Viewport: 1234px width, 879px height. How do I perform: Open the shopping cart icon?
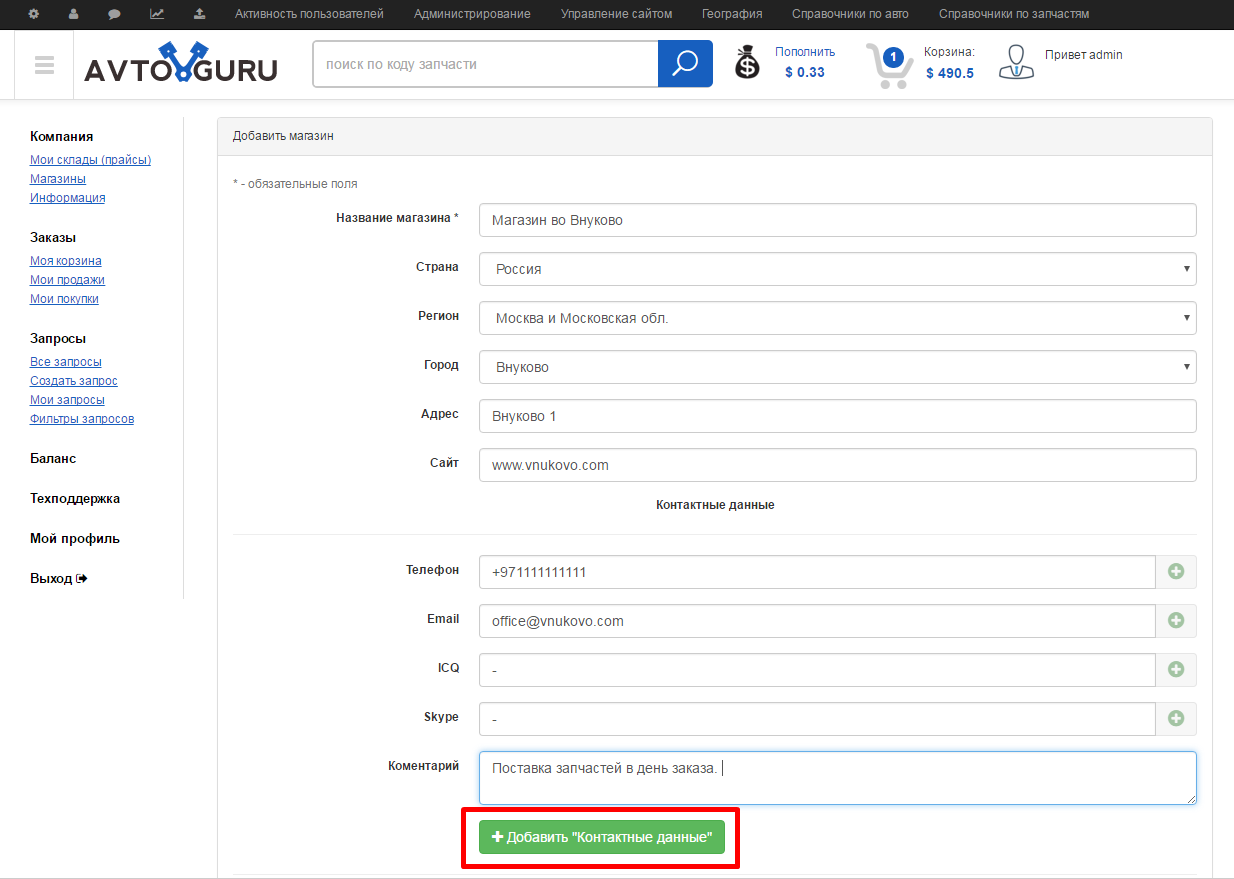pyautogui.click(x=888, y=65)
